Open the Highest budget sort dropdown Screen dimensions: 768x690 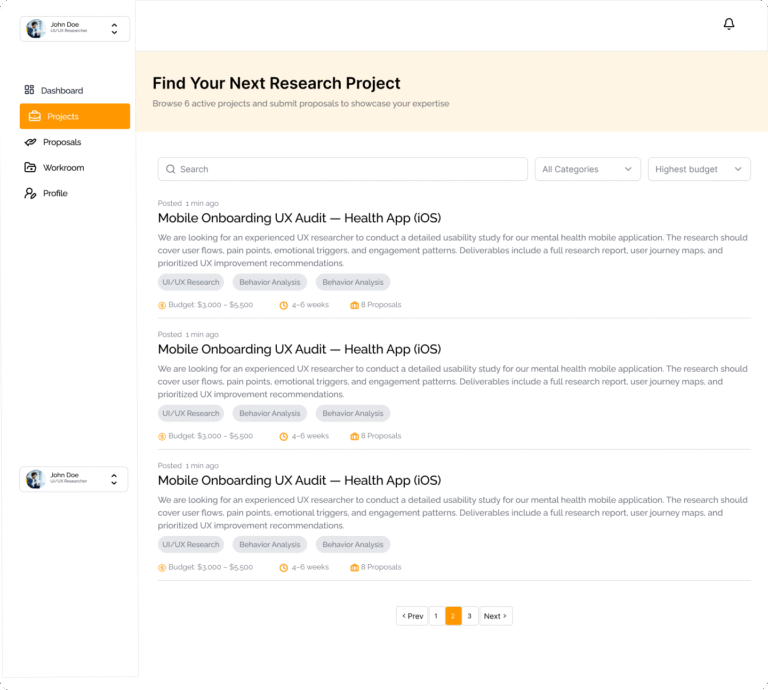coord(699,169)
